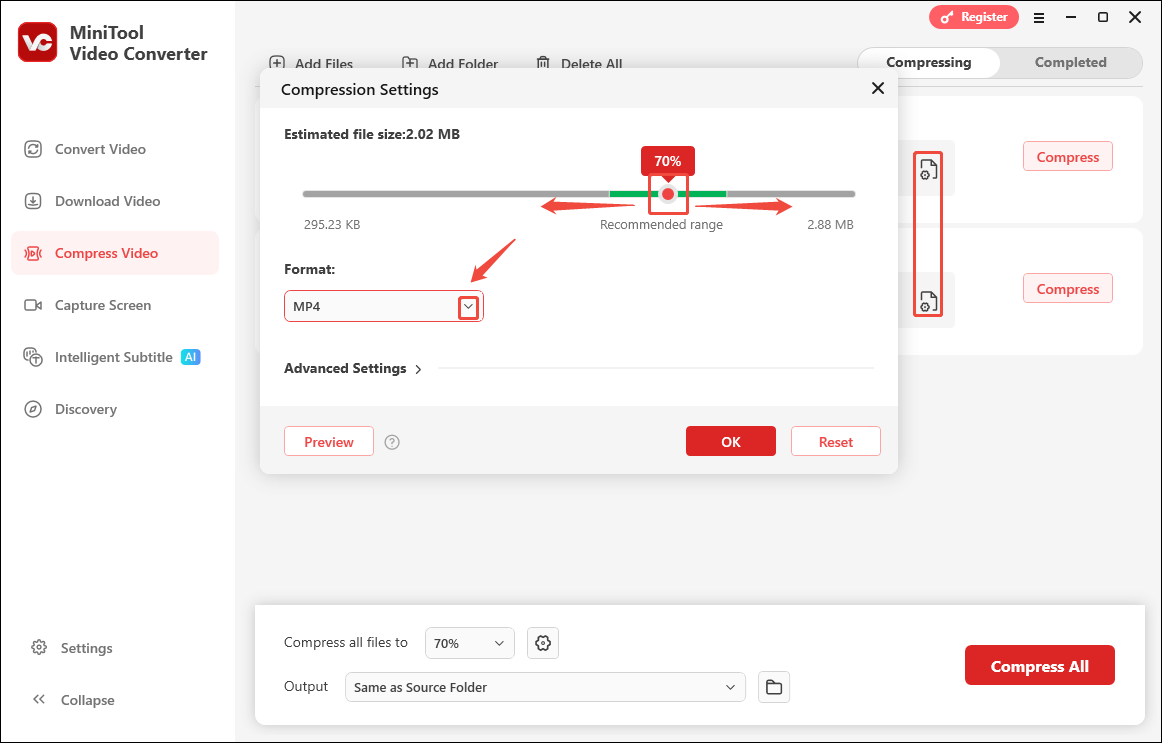Collapse the sidebar

click(73, 700)
